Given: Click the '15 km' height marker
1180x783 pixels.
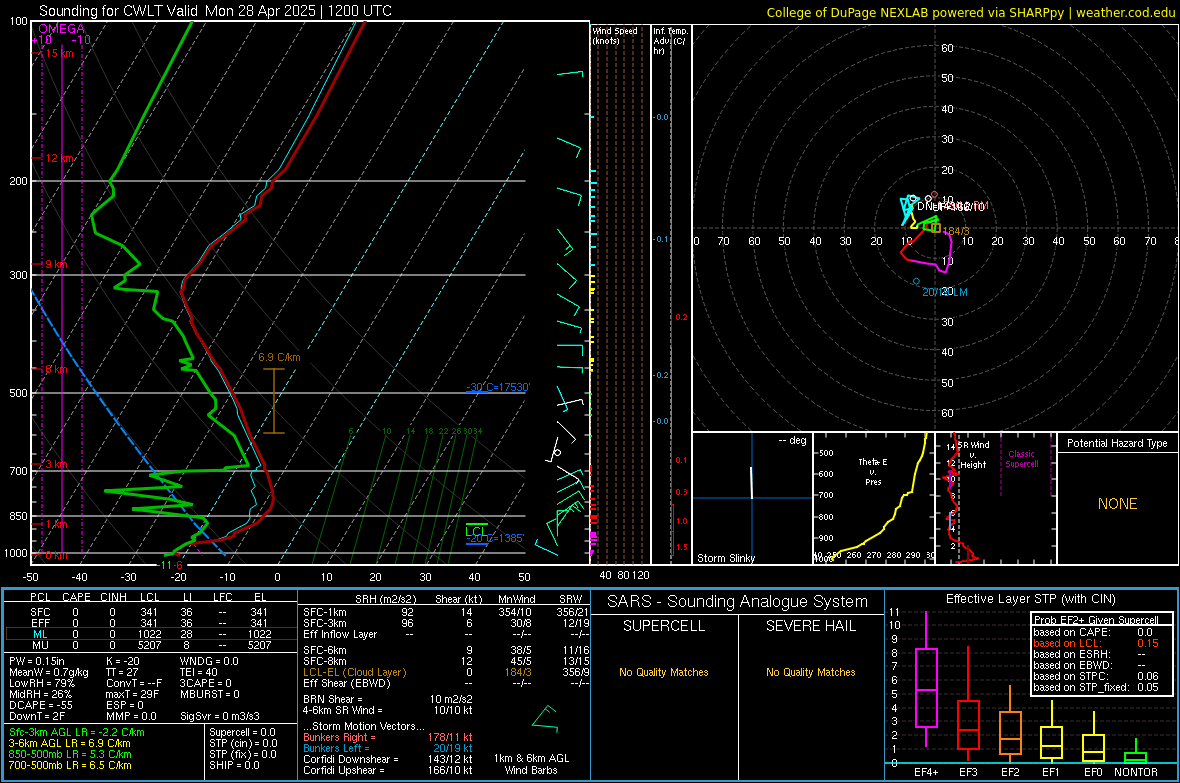Looking at the screenshot, I should click(x=59, y=53).
